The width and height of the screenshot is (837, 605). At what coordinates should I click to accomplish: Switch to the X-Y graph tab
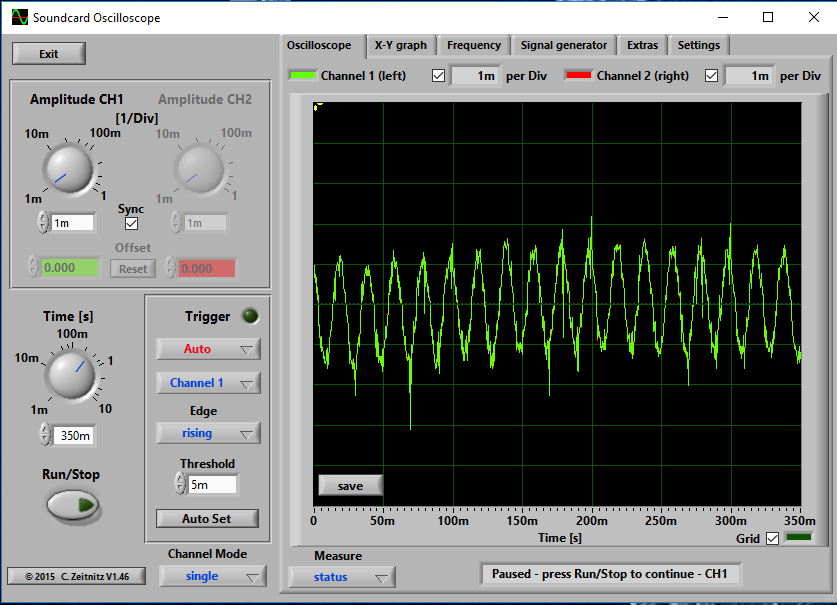point(401,45)
